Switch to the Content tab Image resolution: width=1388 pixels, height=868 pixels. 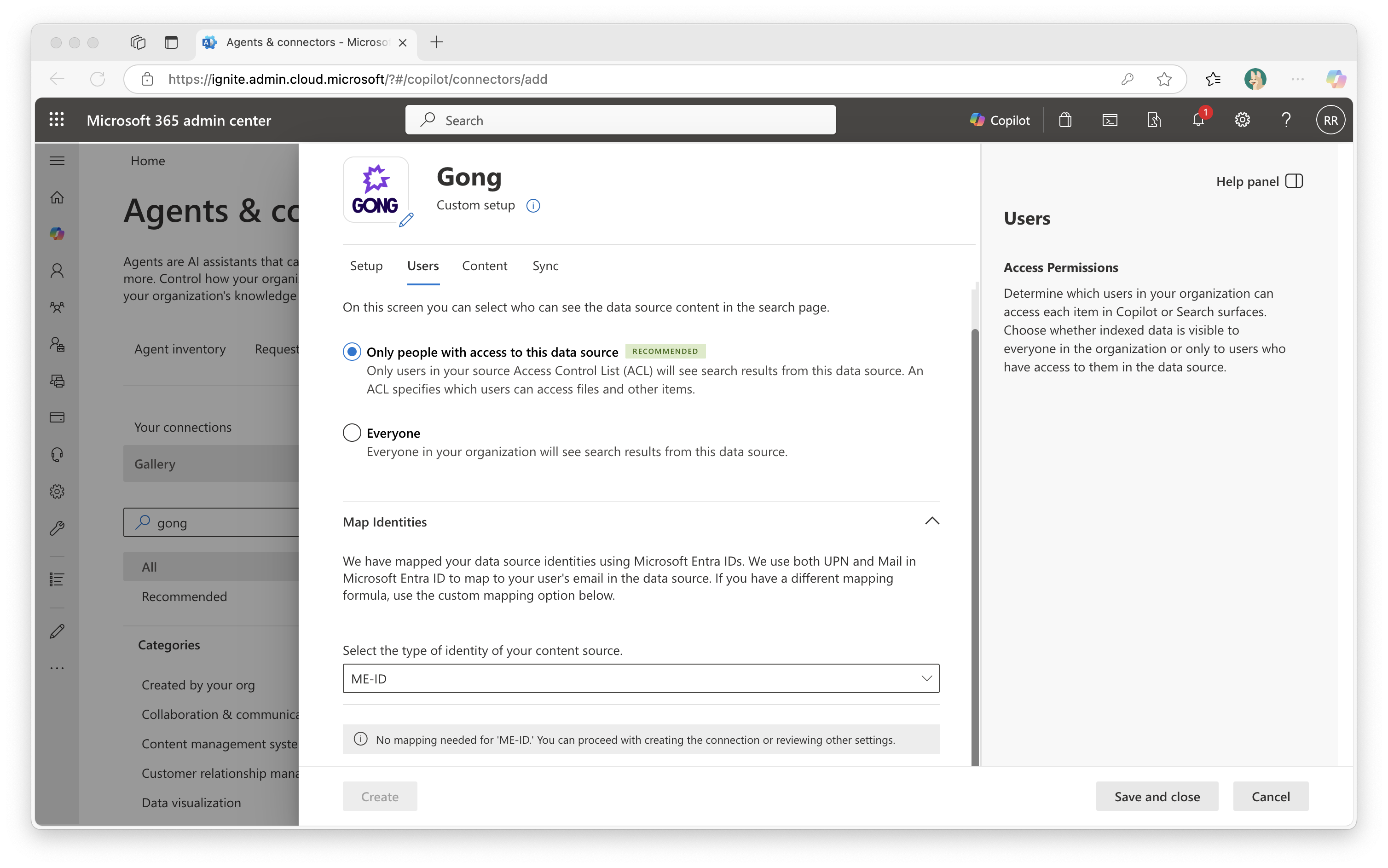point(484,266)
